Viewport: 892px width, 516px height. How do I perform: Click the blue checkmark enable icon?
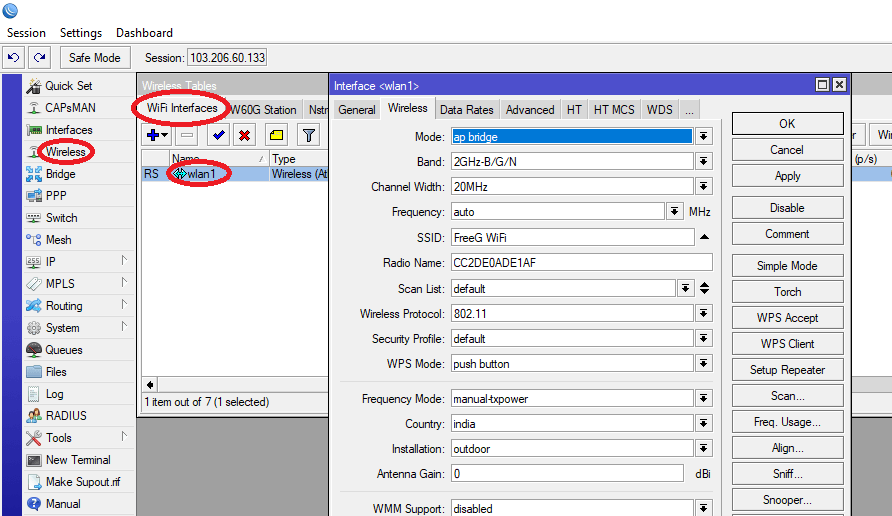(x=218, y=135)
